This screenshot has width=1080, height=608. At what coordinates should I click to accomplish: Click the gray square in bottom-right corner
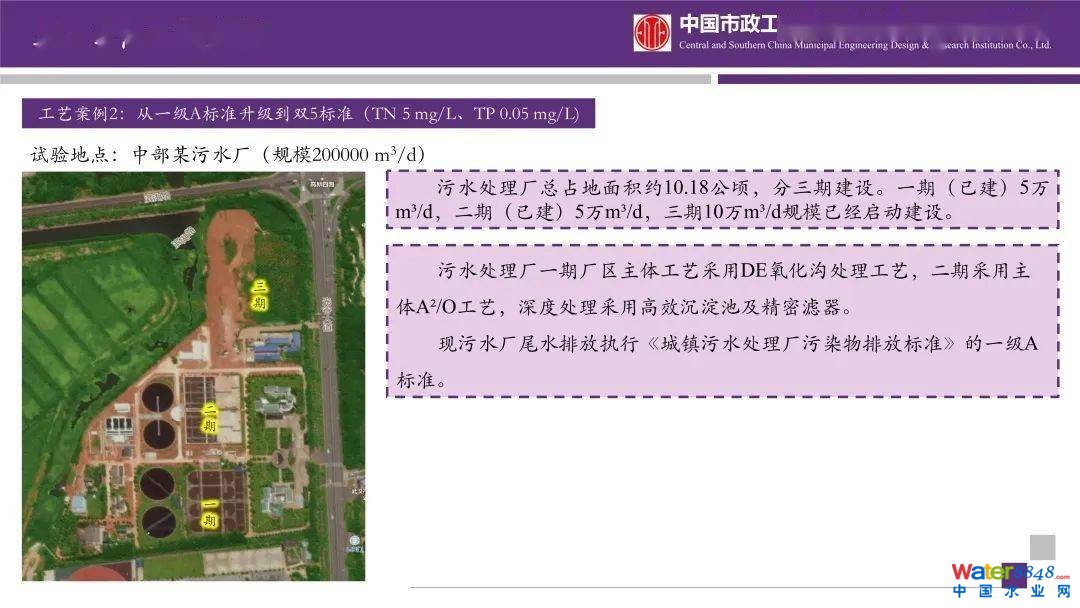[1042, 547]
